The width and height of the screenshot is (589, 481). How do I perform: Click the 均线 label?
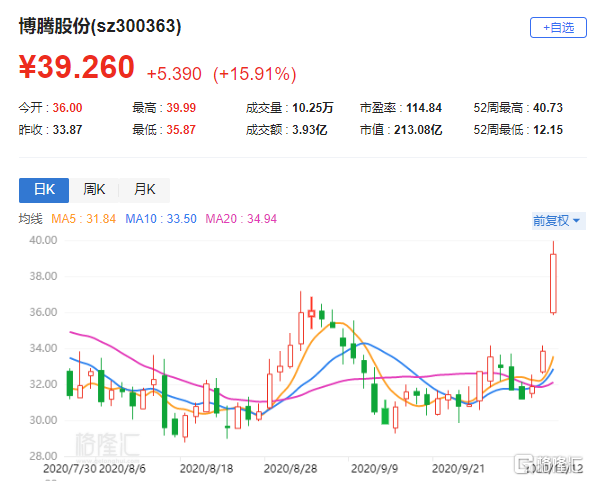click(x=31, y=219)
